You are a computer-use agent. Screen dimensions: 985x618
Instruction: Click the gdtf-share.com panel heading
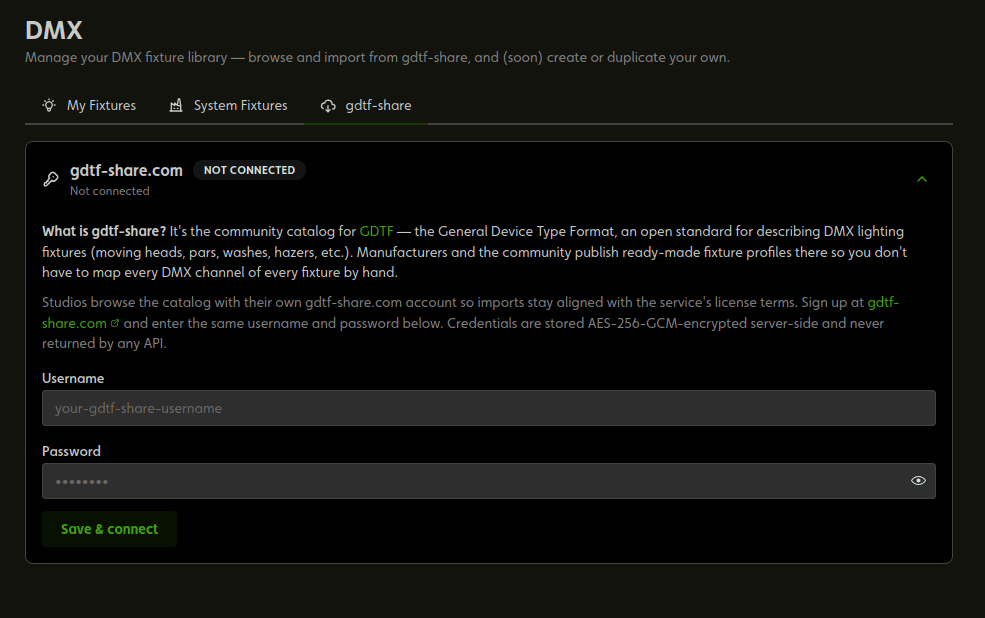(126, 170)
